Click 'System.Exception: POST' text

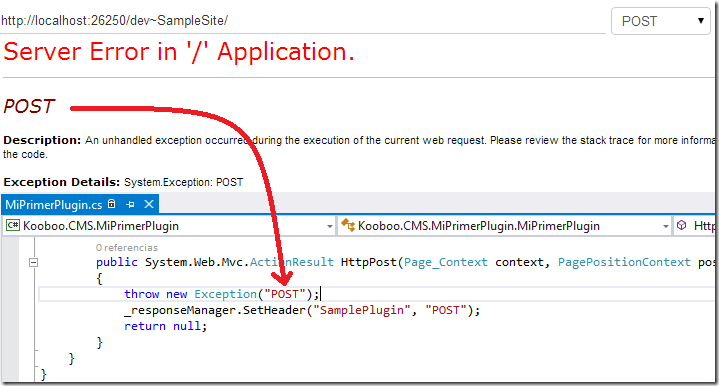[183, 182]
